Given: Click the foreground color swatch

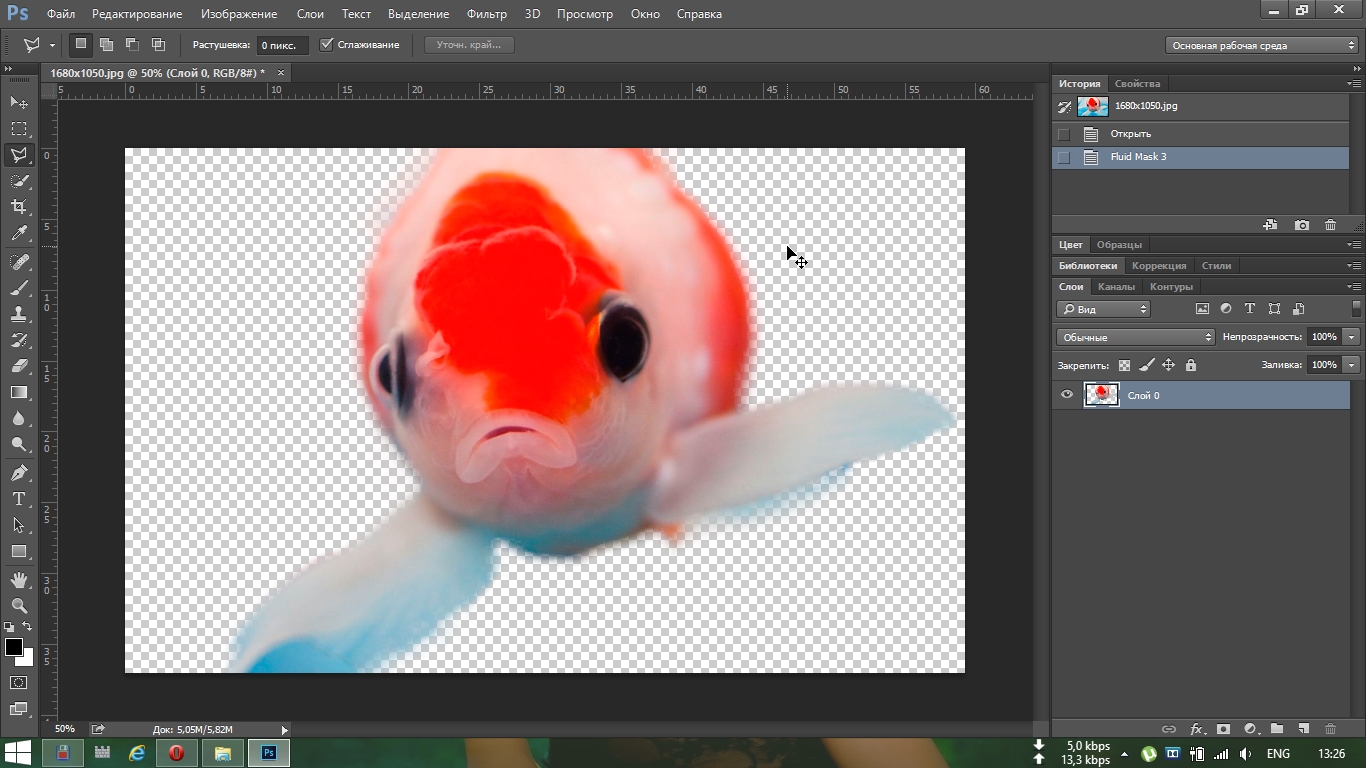Looking at the screenshot, I should [14, 647].
